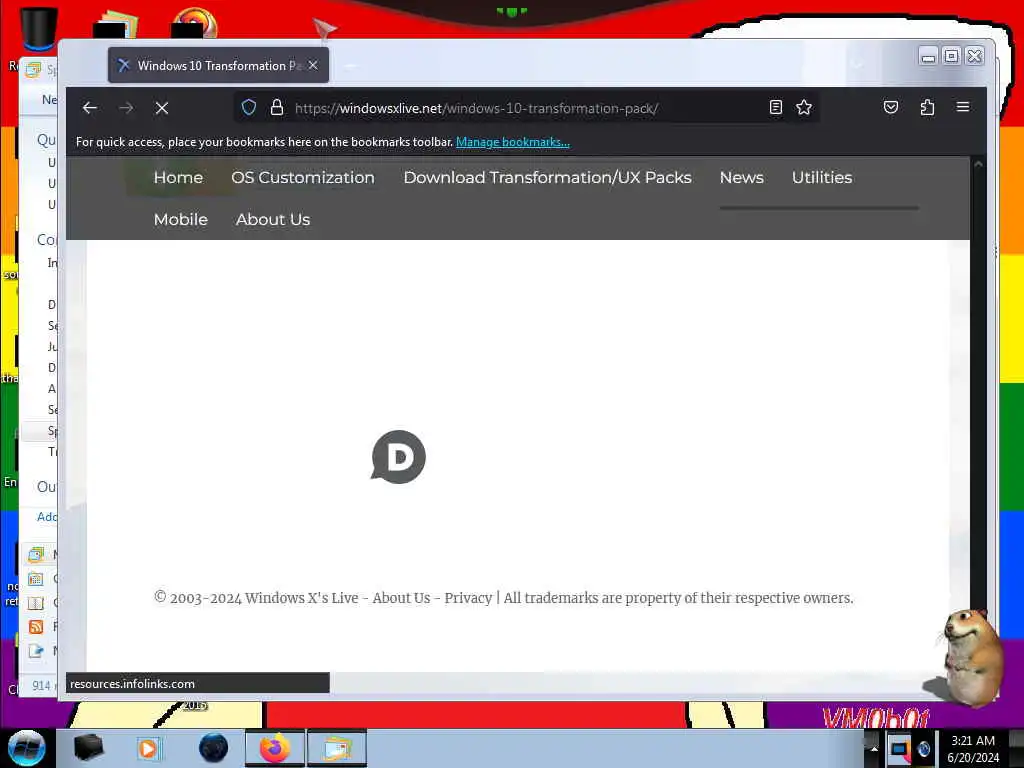Image resolution: width=1024 pixels, height=768 pixels.
Task: Open the Recycle Bin desktop icon
Action: tap(37, 29)
